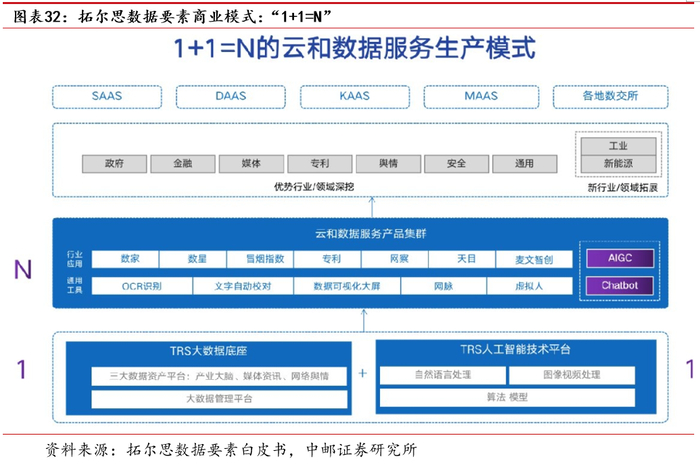The image size is (700, 467).
Task: Click the 图表32 caption line
Action: point(173,17)
